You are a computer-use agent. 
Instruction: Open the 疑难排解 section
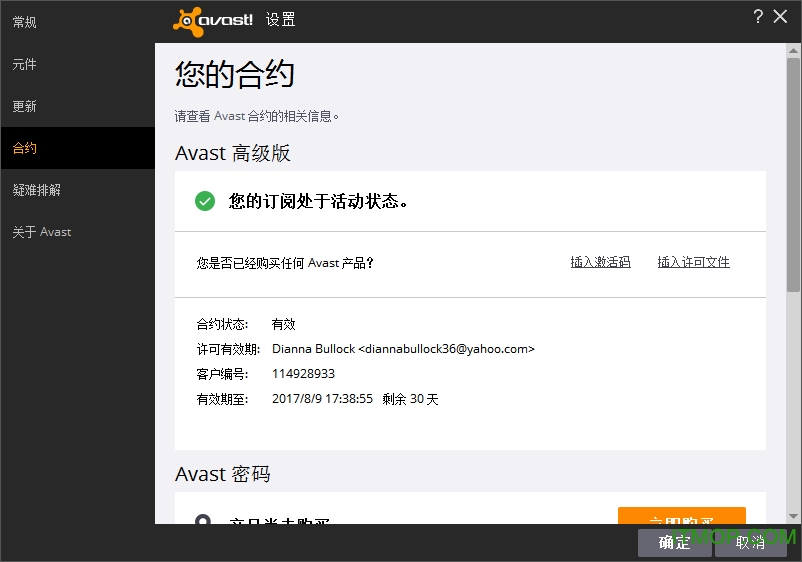coord(36,190)
